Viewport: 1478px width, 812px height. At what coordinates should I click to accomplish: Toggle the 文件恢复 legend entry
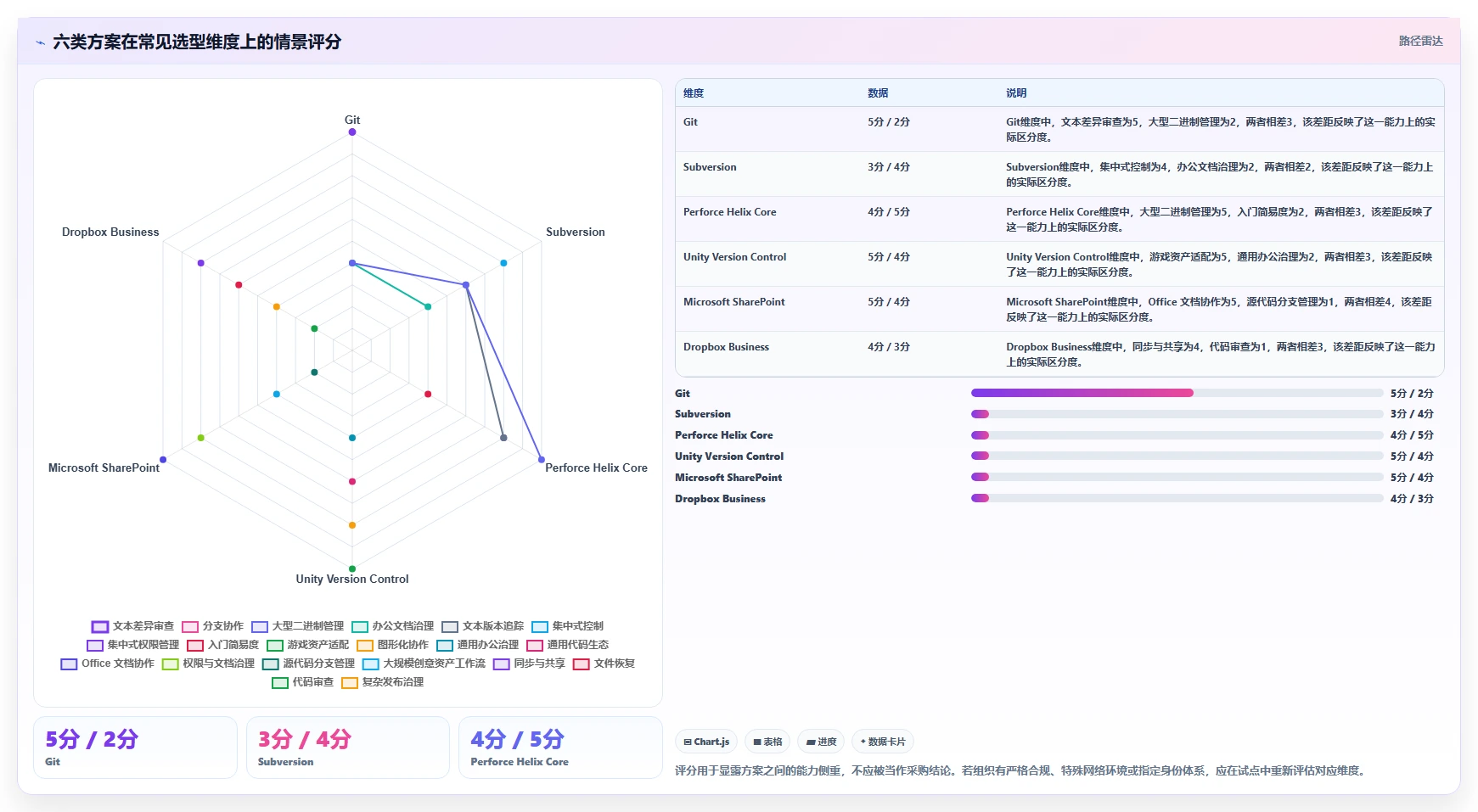click(x=604, y=664)
